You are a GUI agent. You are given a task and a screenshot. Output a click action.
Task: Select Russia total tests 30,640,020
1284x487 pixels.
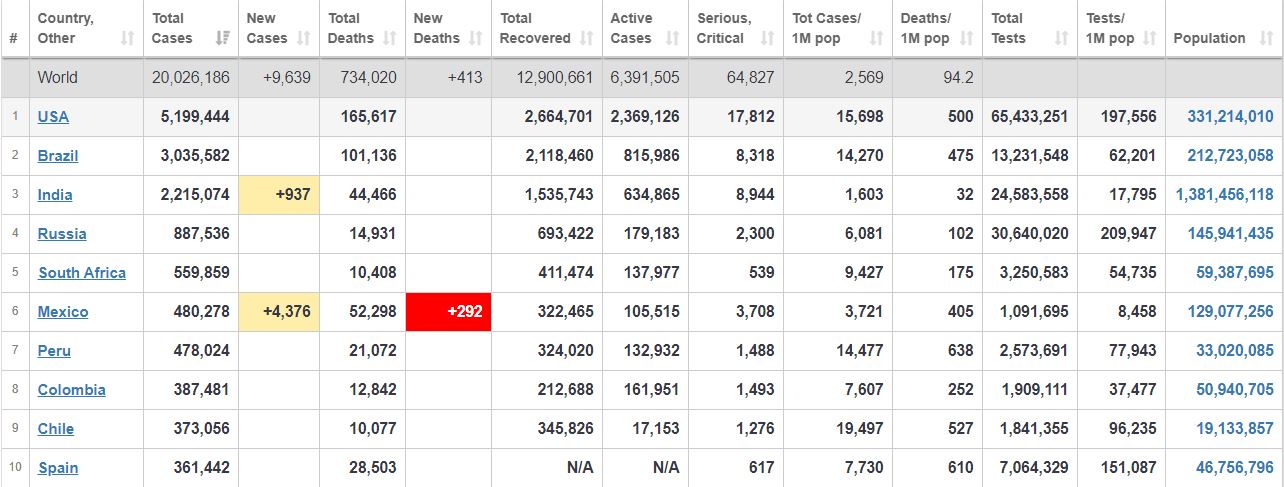(x=1030, y=233)
